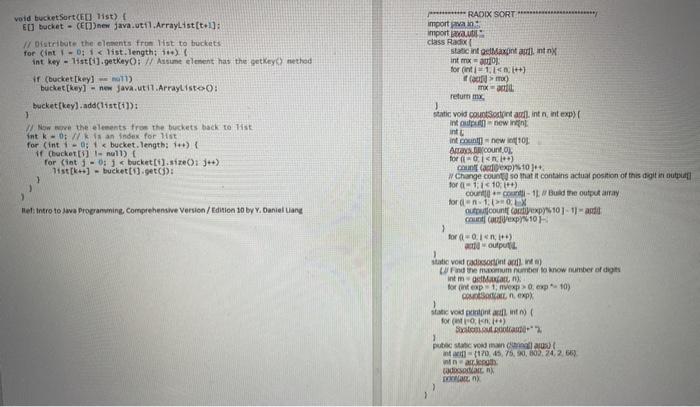This screenshot has width=700, height=407.
Task: Click comment 'Change count[i] so that it contains actual position'
Action: [570, 176]
